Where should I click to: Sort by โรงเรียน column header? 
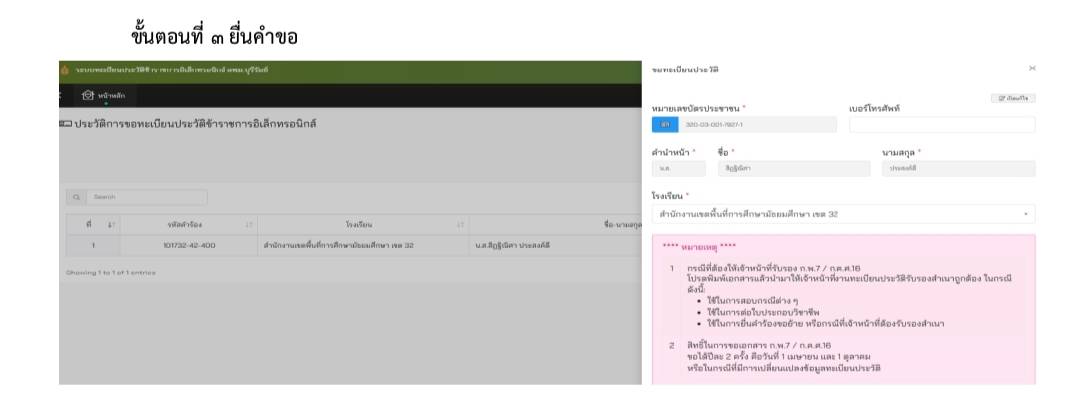(x=363, y=225)
